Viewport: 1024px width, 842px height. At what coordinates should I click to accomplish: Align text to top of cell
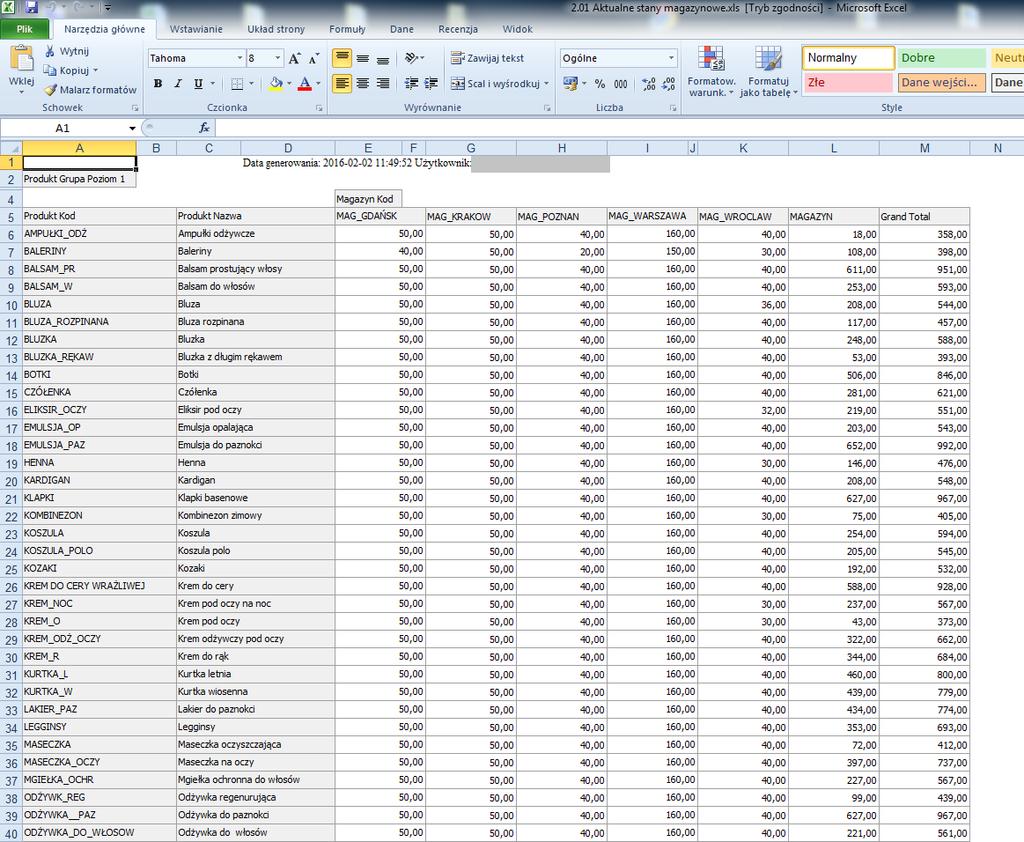tap(342, 58)
